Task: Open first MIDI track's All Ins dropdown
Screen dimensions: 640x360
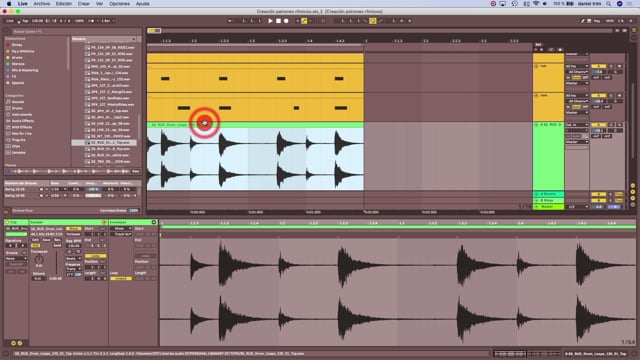Action: (577, 66)
